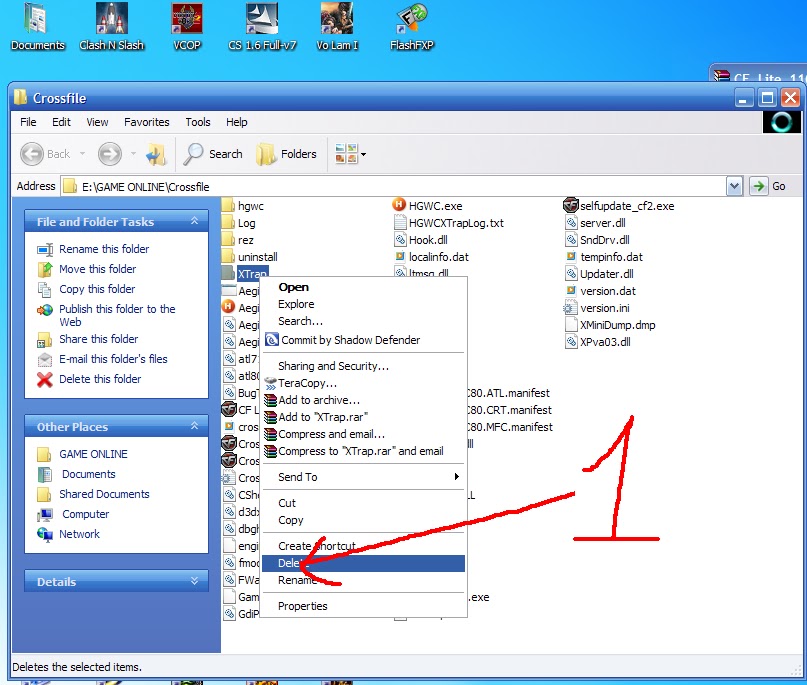Select Add to "XTrap.rar" entry
The height and width of the screenshot is (685, 807).
pyautogui.click(x=363, y=417)
